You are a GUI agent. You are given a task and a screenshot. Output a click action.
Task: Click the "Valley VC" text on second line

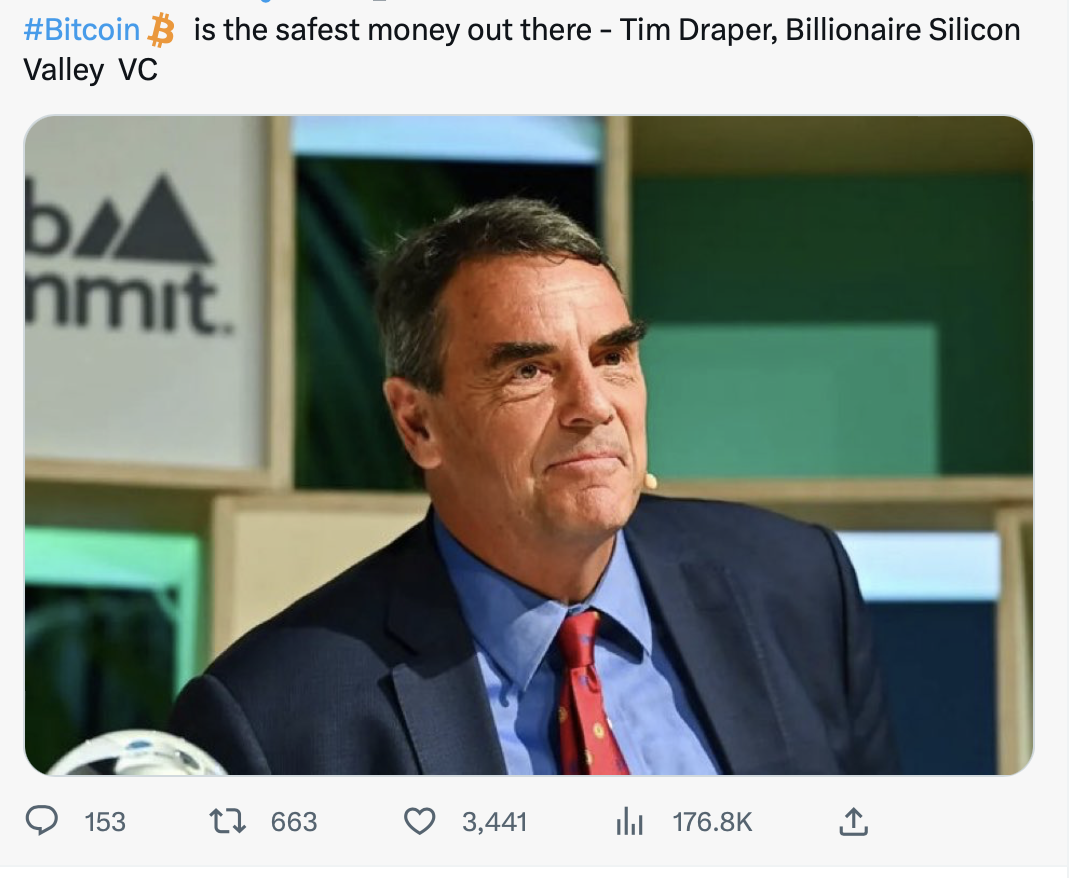tap(90, 70)
